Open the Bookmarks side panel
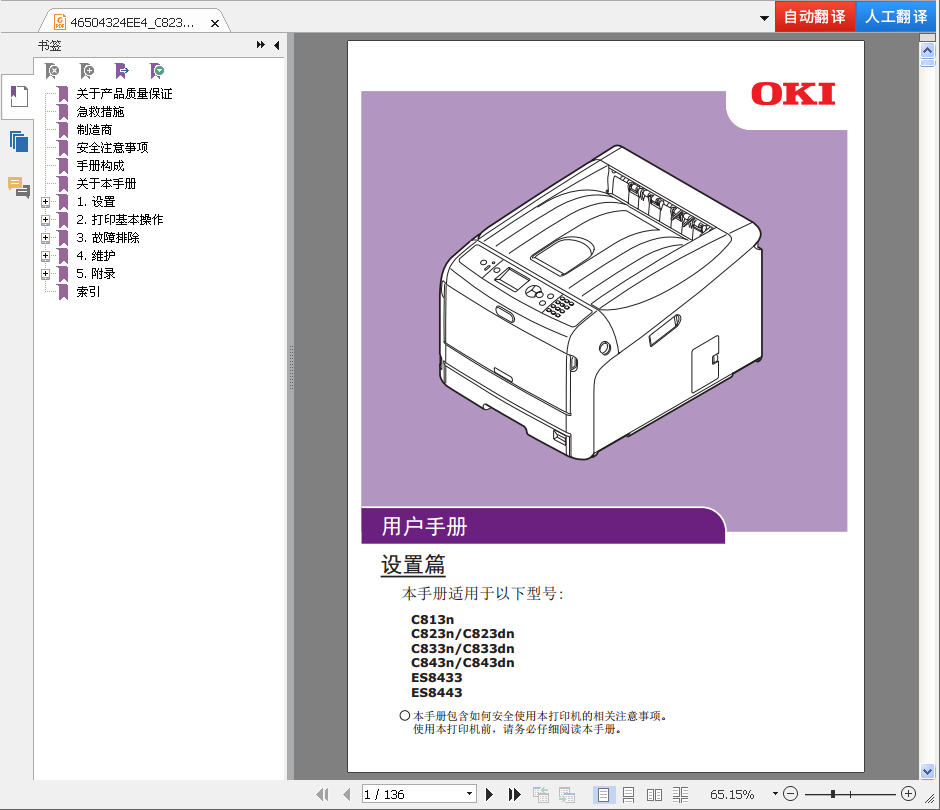940x810 pixels. (19, 96)
